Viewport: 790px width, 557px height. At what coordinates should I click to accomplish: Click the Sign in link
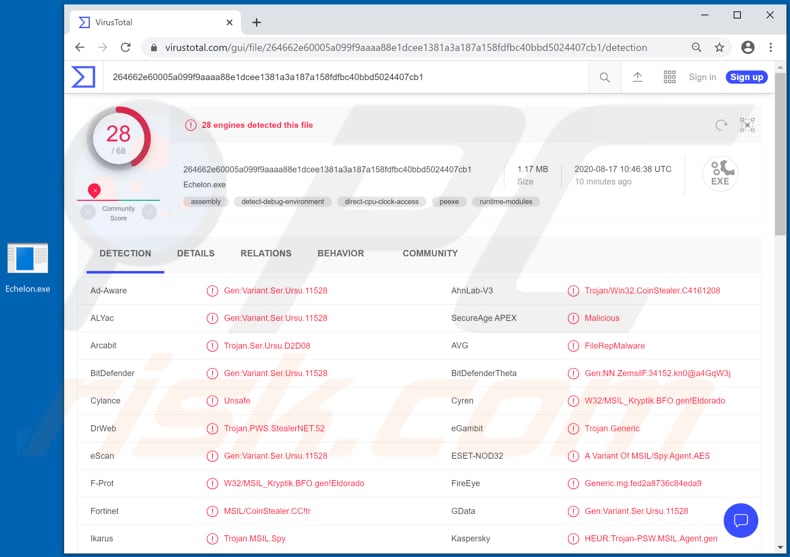(702, 77)
